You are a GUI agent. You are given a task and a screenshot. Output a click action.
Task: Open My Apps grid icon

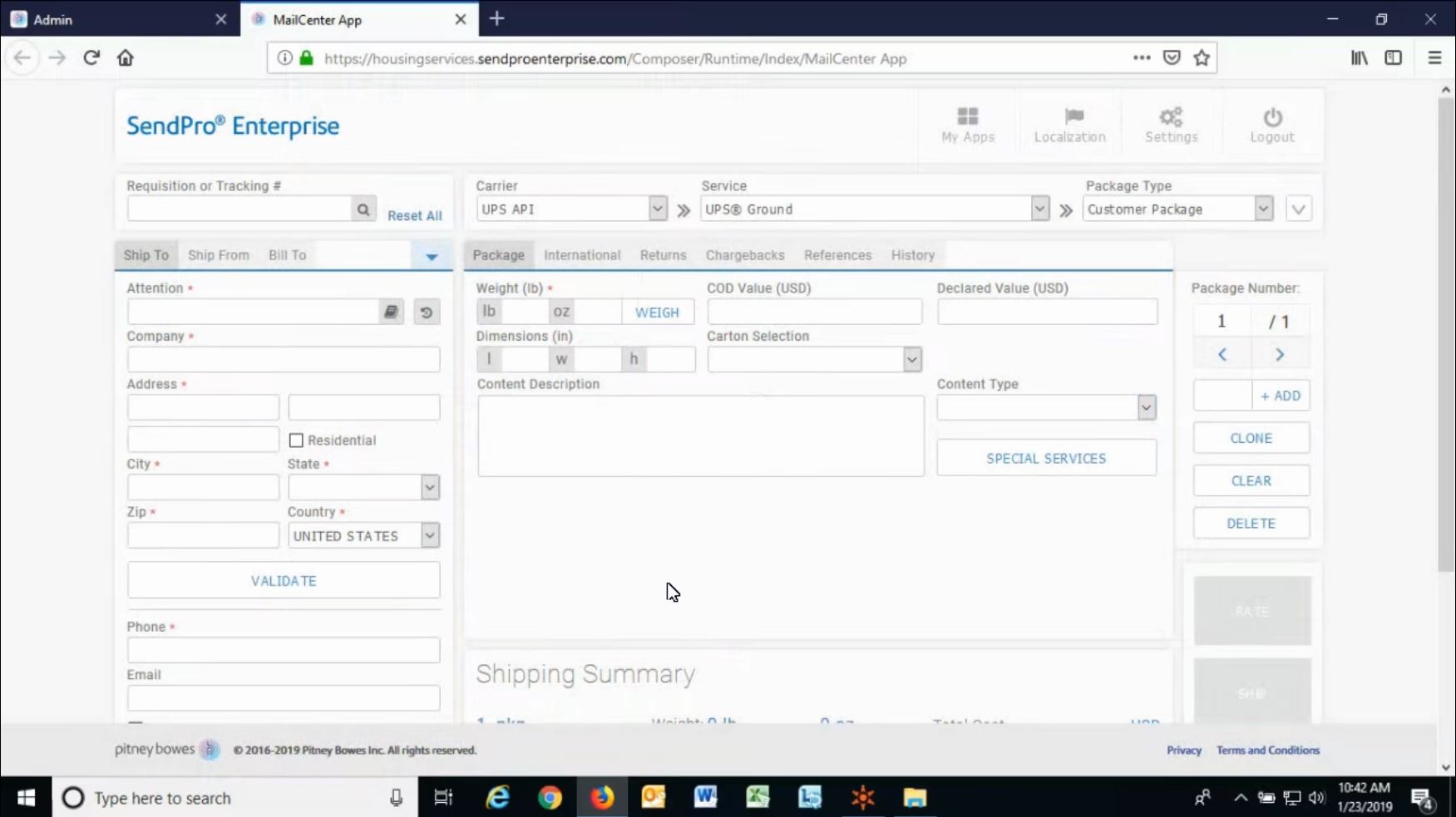click(x=967, y=116)
